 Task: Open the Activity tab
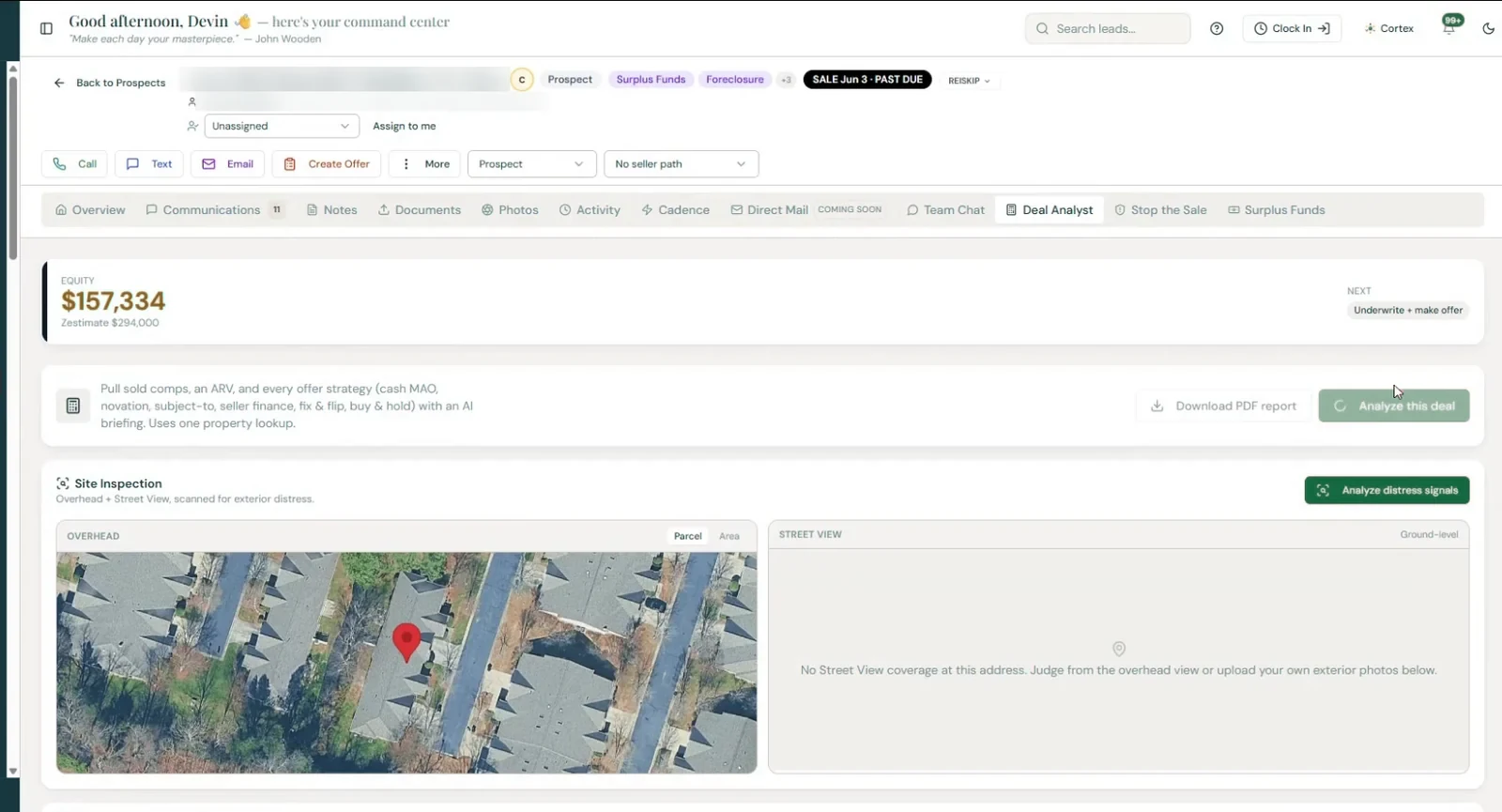pos(590,210)
